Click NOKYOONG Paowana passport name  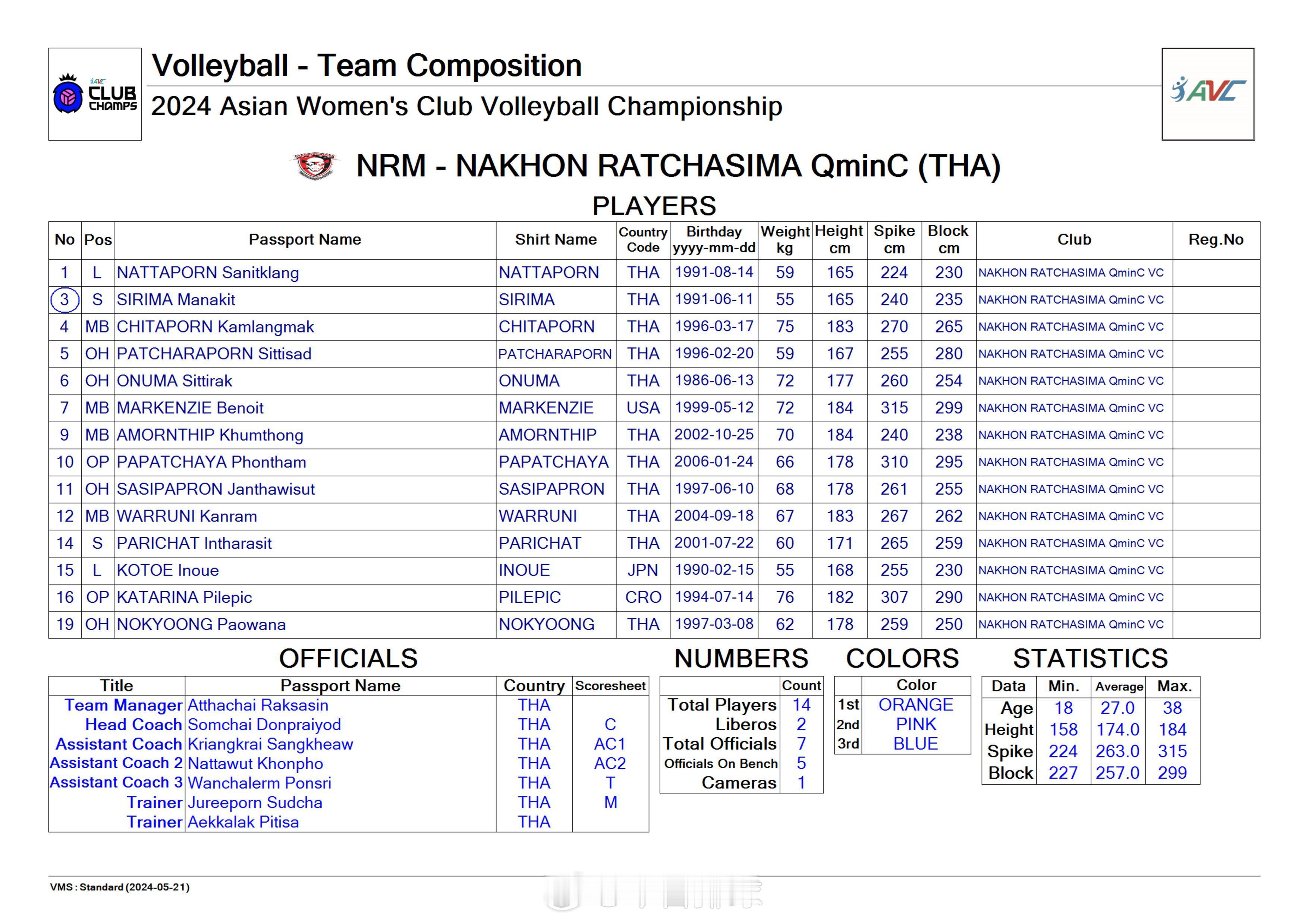[x=201, y=624]
